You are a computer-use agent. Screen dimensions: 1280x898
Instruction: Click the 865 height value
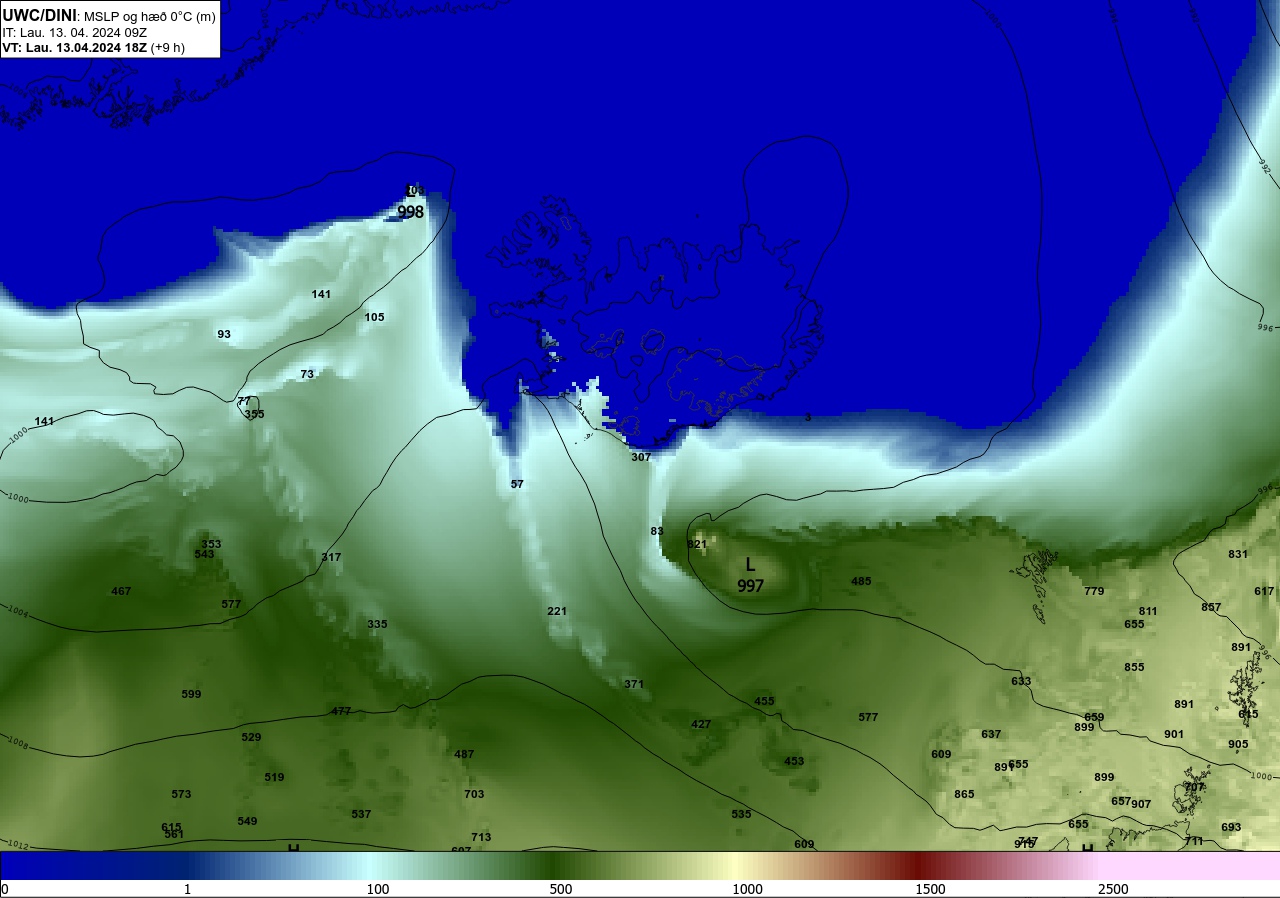click(x=964, y=794)
